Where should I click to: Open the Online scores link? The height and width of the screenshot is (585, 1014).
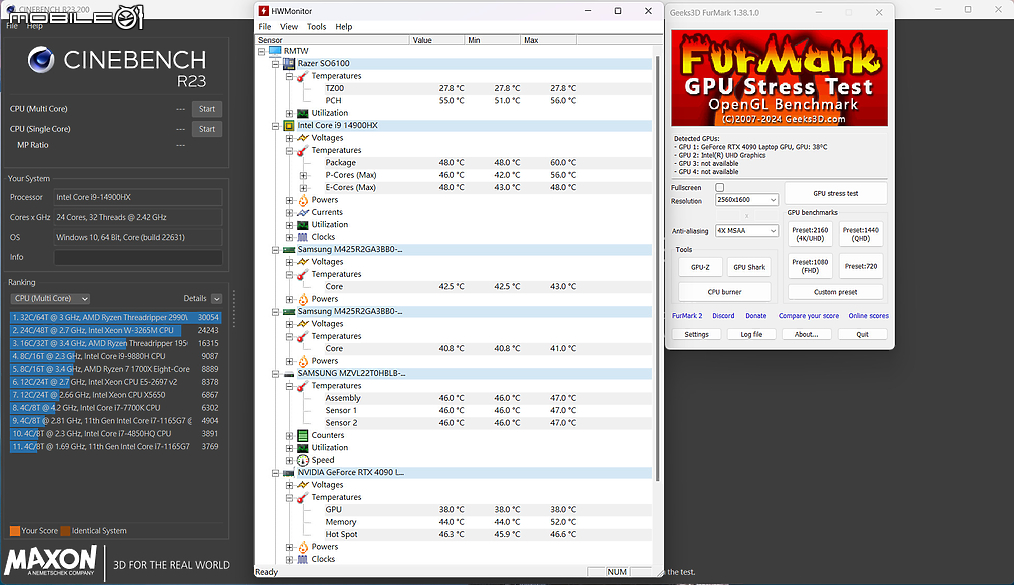868,316
